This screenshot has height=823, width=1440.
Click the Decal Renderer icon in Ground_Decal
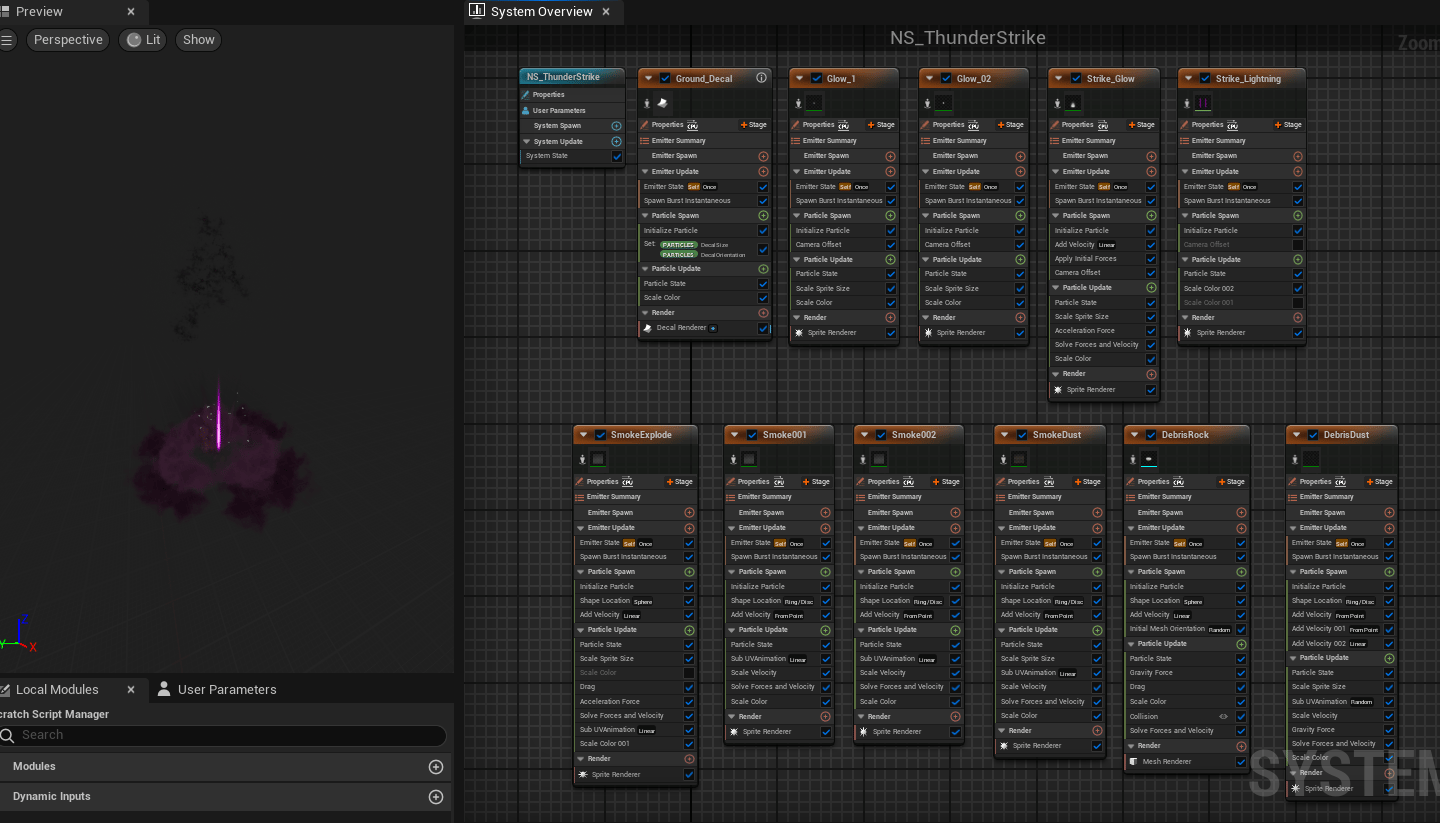click(647, 328)
